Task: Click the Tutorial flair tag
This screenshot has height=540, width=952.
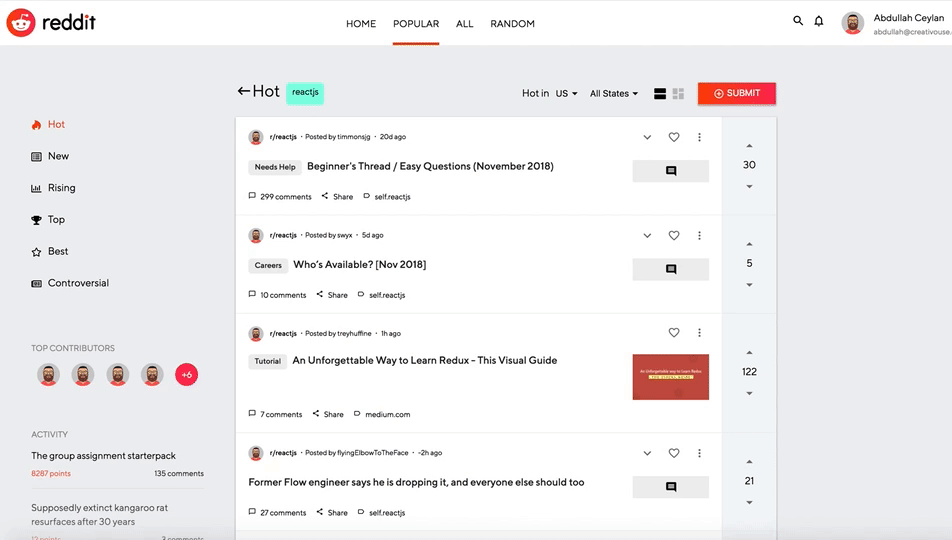Action: [267, 361]
